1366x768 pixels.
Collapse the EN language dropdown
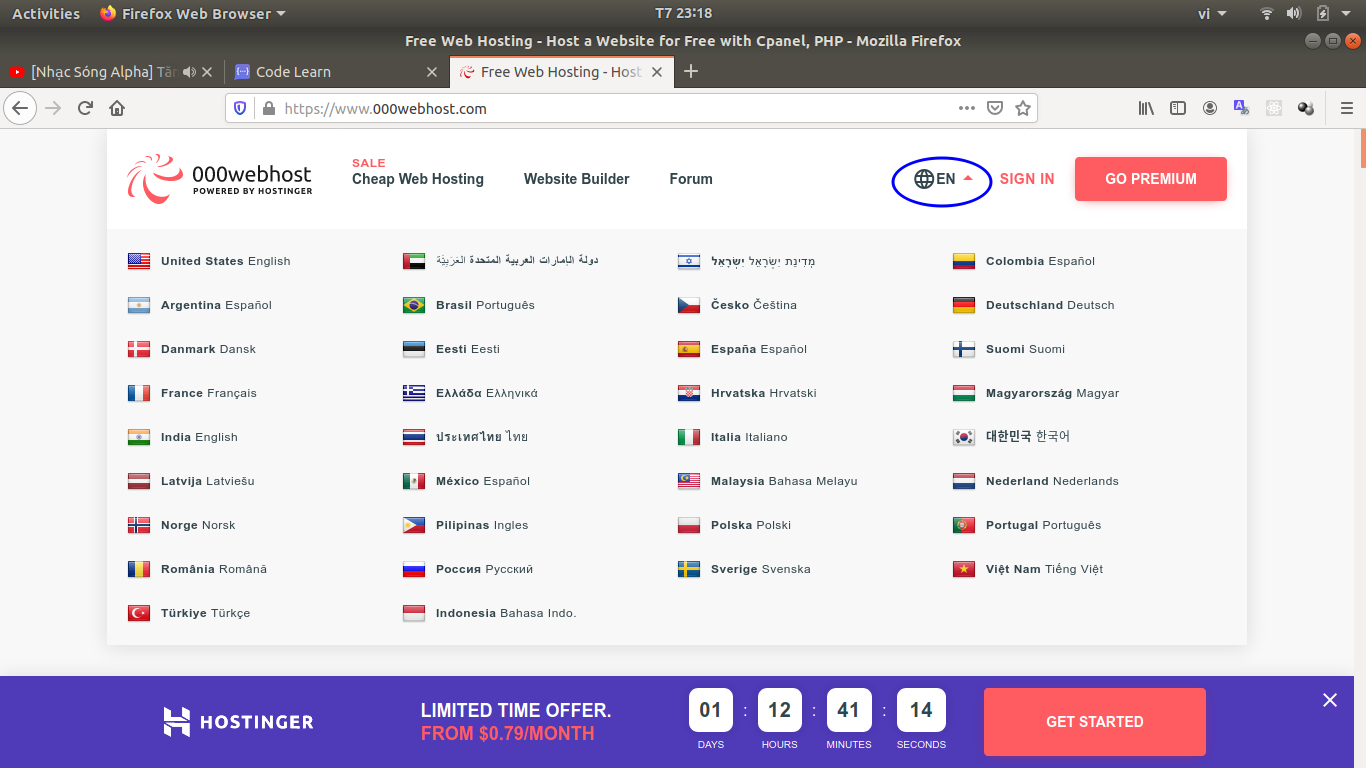942,179
